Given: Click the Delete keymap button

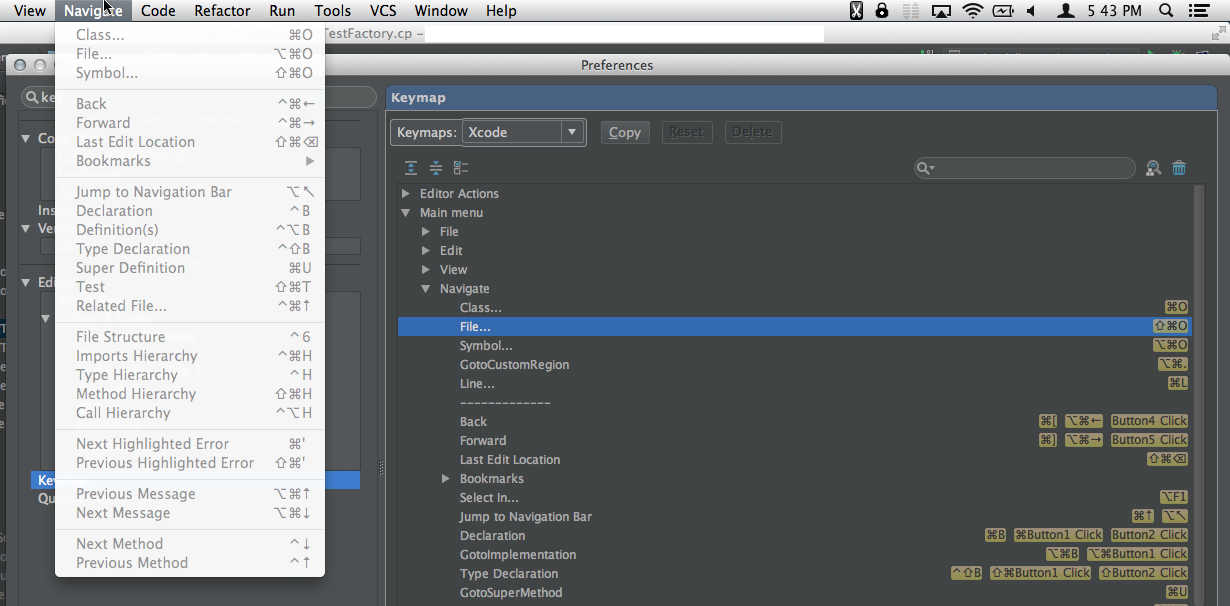Looking at the screenshot, I should [752, 132].
